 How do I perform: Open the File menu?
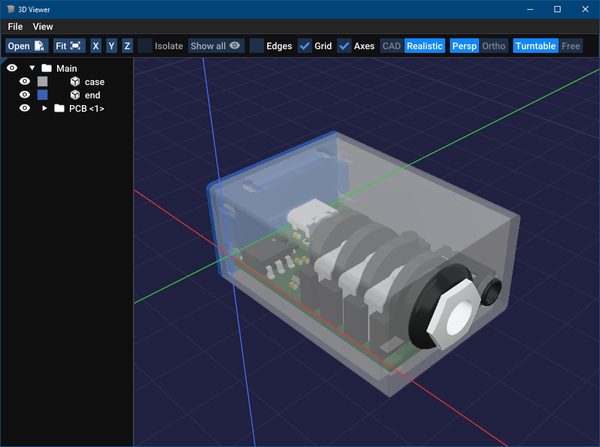15,27
